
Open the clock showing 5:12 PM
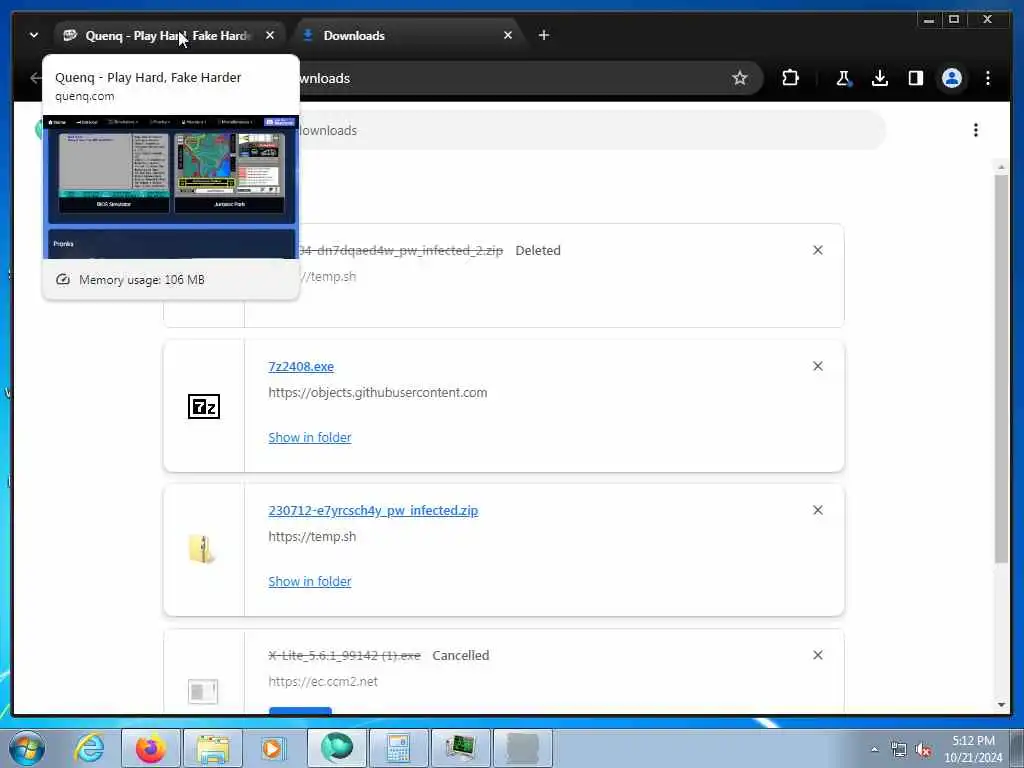(973, 749)
